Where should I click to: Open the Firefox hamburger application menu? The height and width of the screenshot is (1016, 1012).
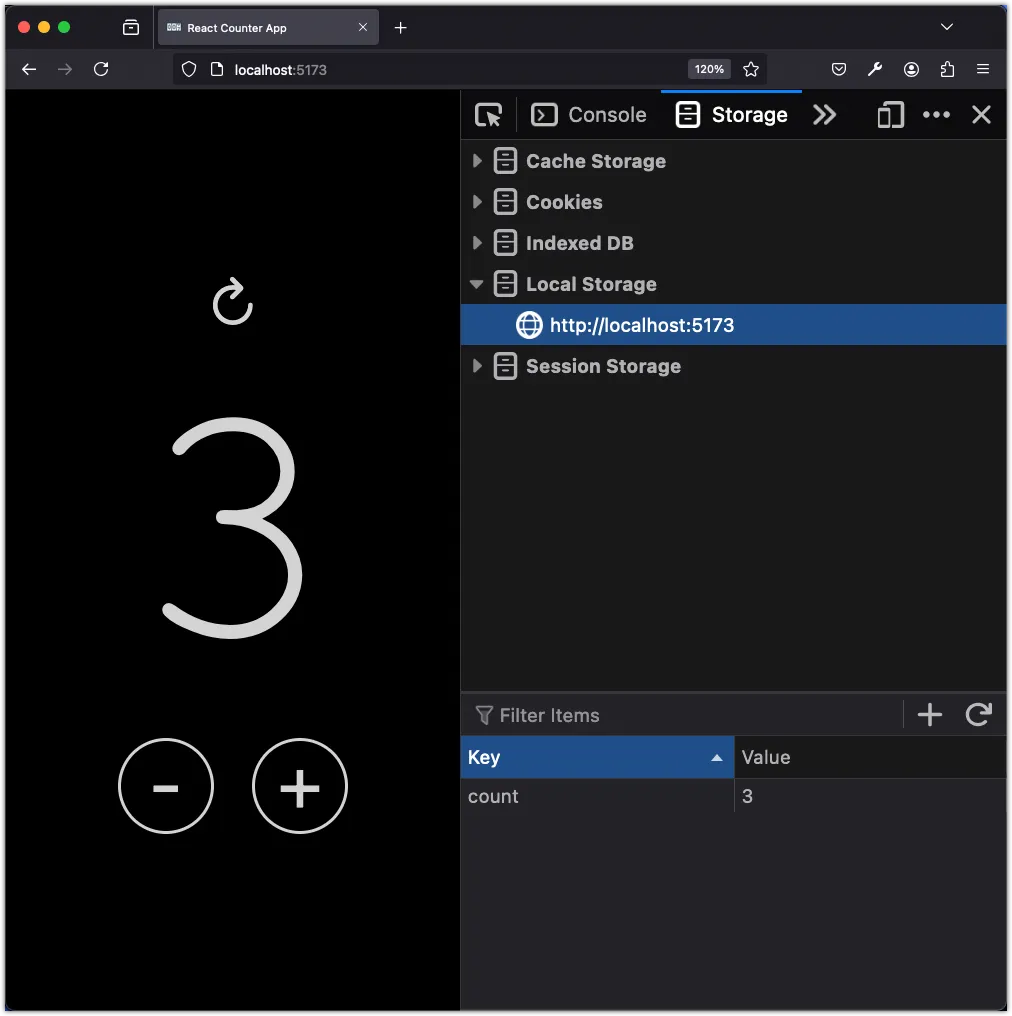click(983, 69)
